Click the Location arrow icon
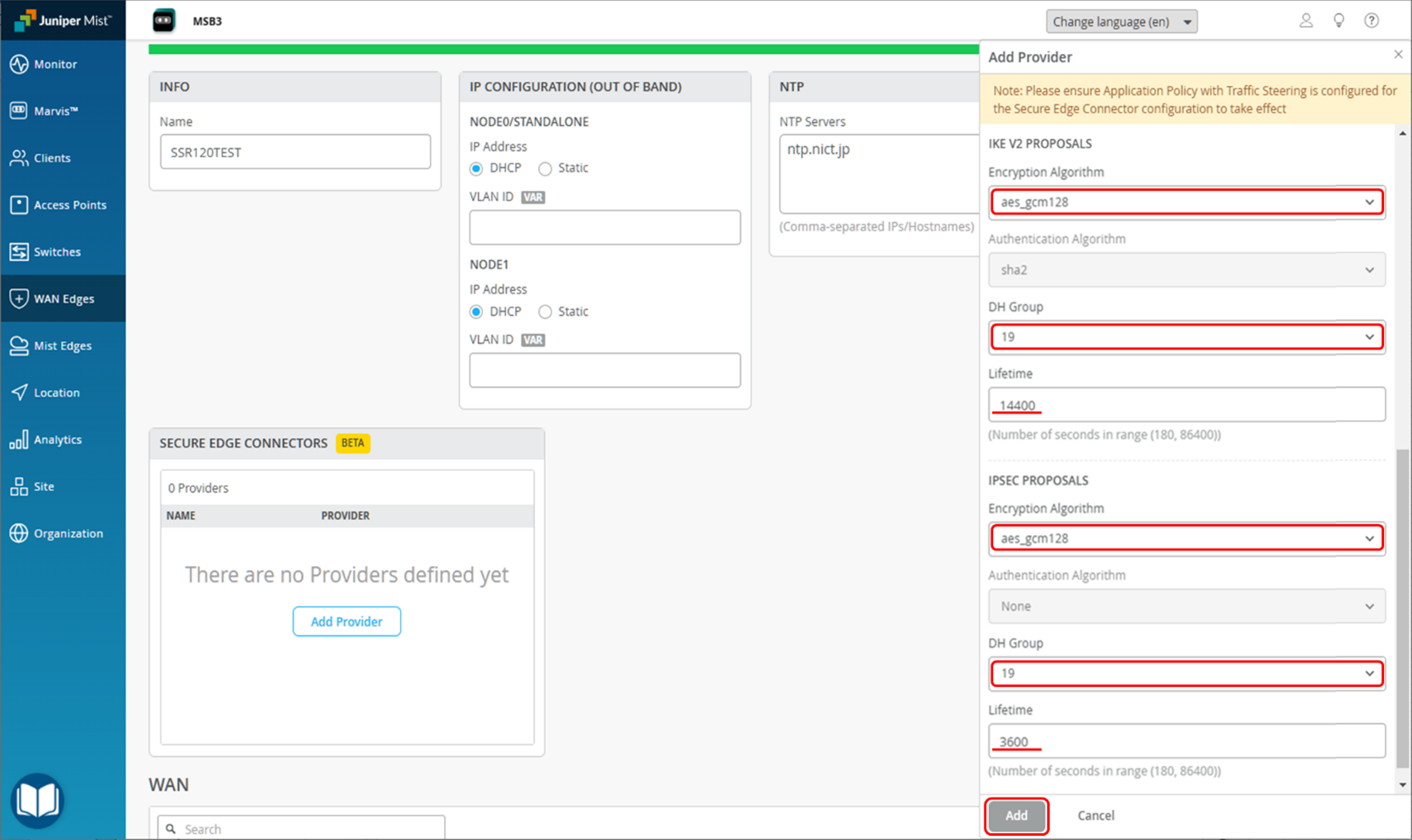The image size is (1412, 840). (x=19, y=393)
